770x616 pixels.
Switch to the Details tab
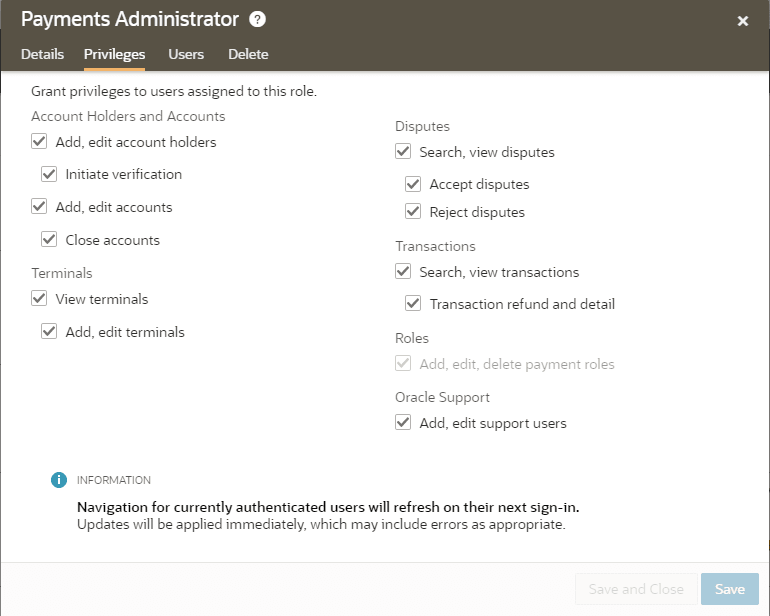pyautogui.click(x=42, y=54)
